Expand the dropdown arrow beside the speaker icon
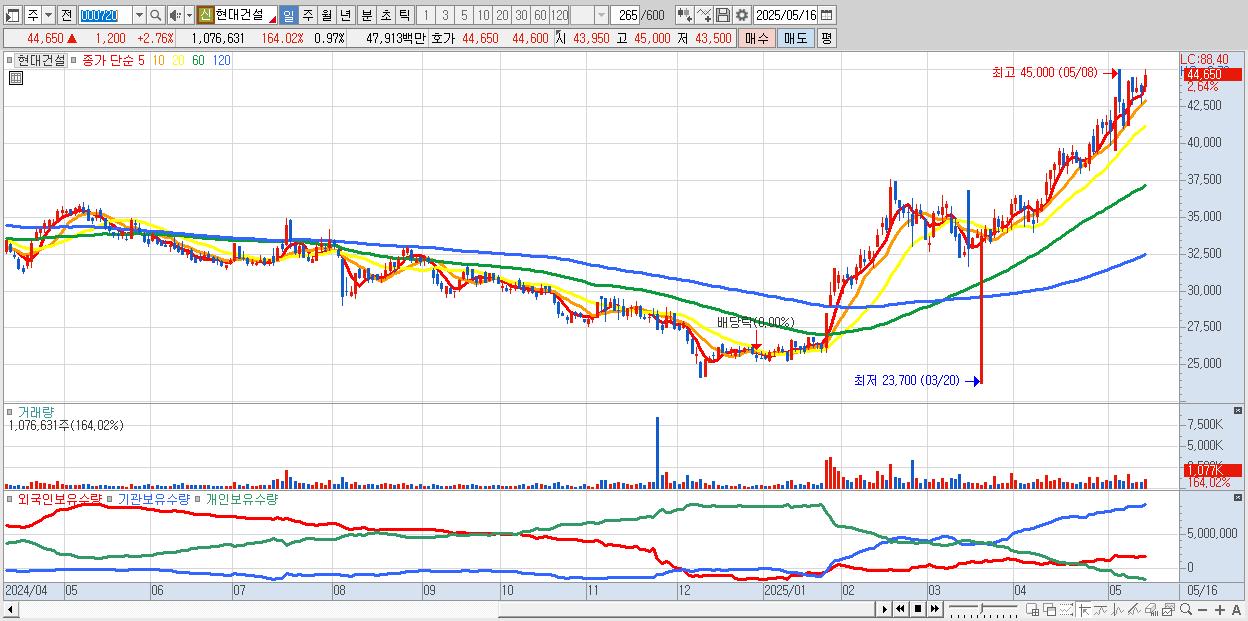 pos(189,15)
